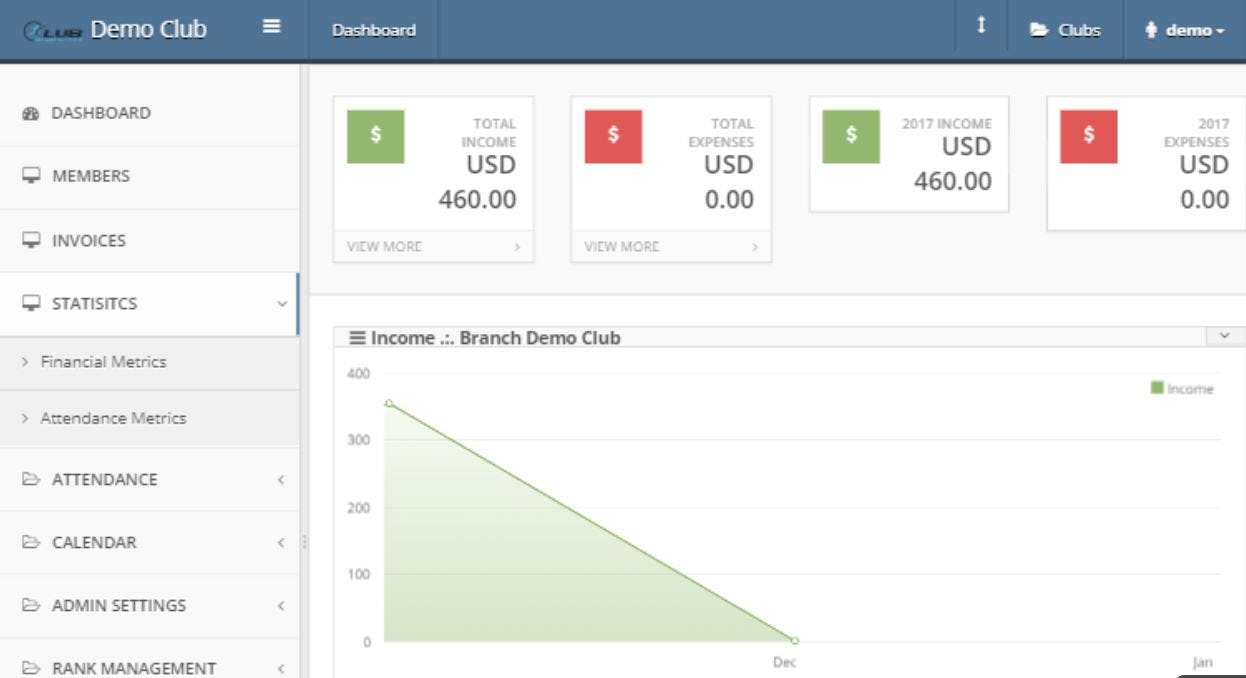Click the hamburger menu icon beside Demo Club

click(269, 29)
